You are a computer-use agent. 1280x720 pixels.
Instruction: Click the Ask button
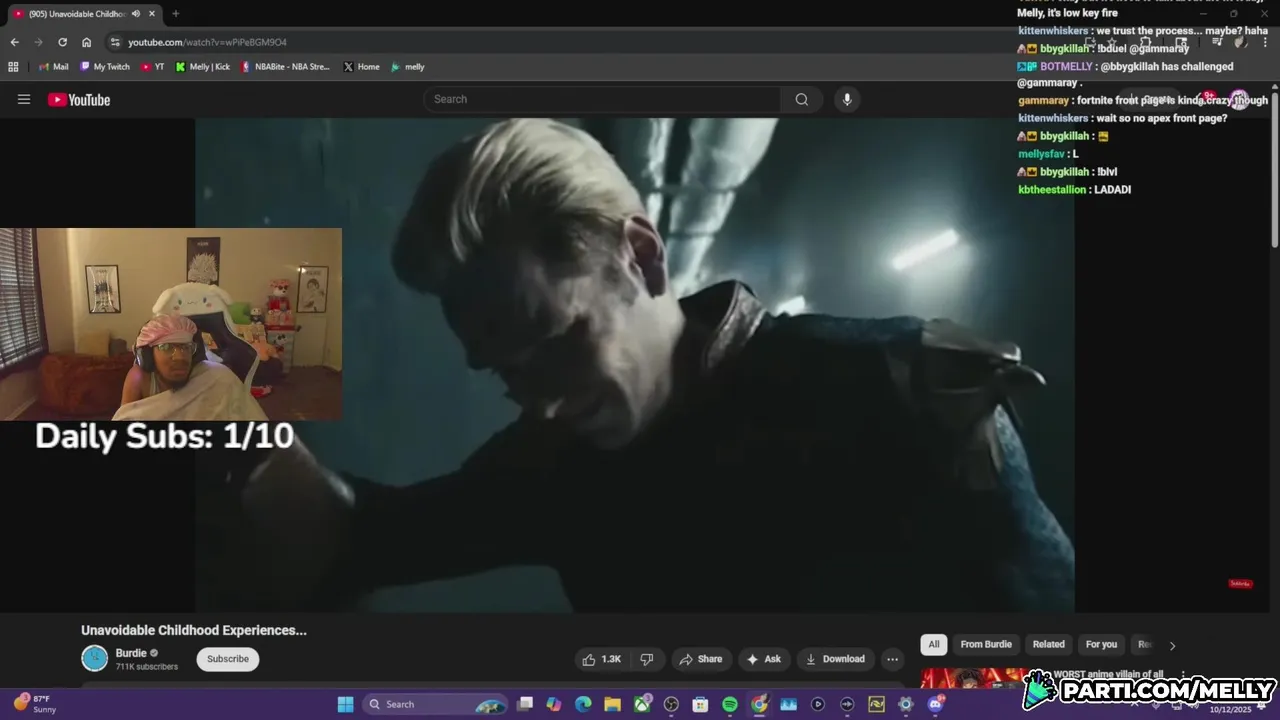click(763, 659)
